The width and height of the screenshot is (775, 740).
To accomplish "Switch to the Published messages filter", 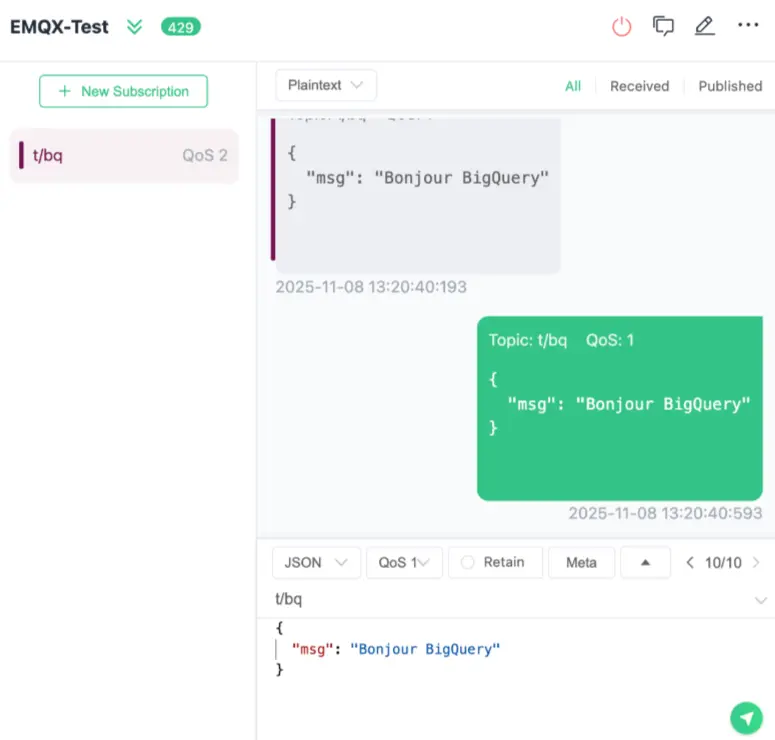I will click(730, 86).
